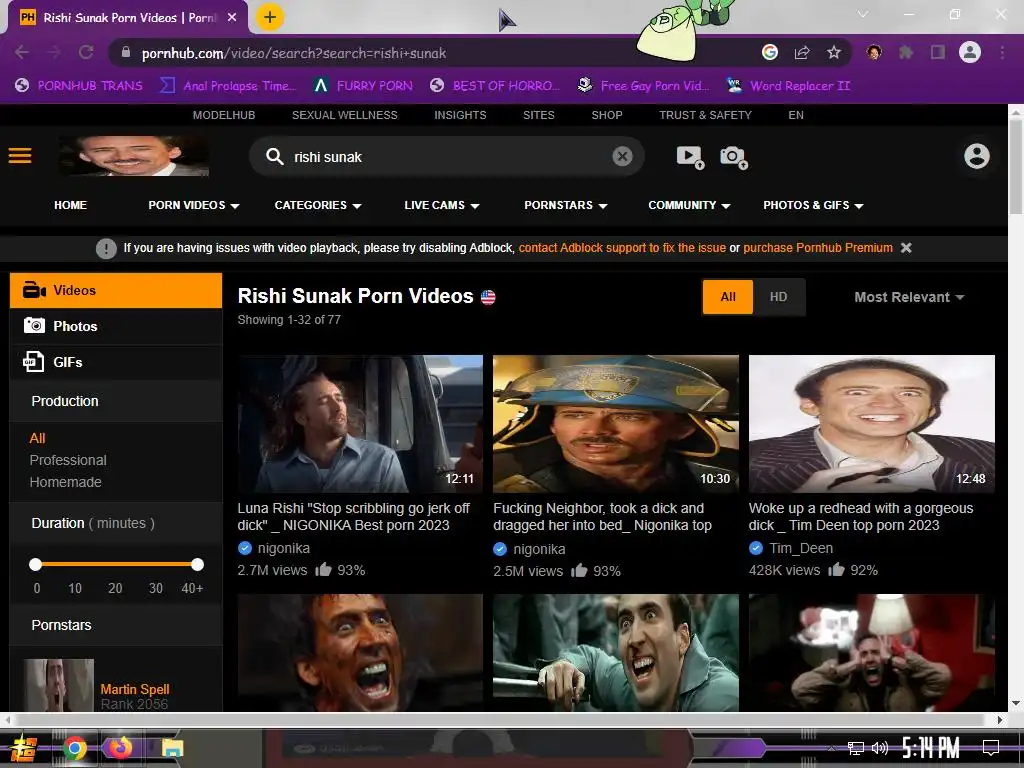Click the upload video icon
Screen dimensions: 1024x768
coord(690,157)
